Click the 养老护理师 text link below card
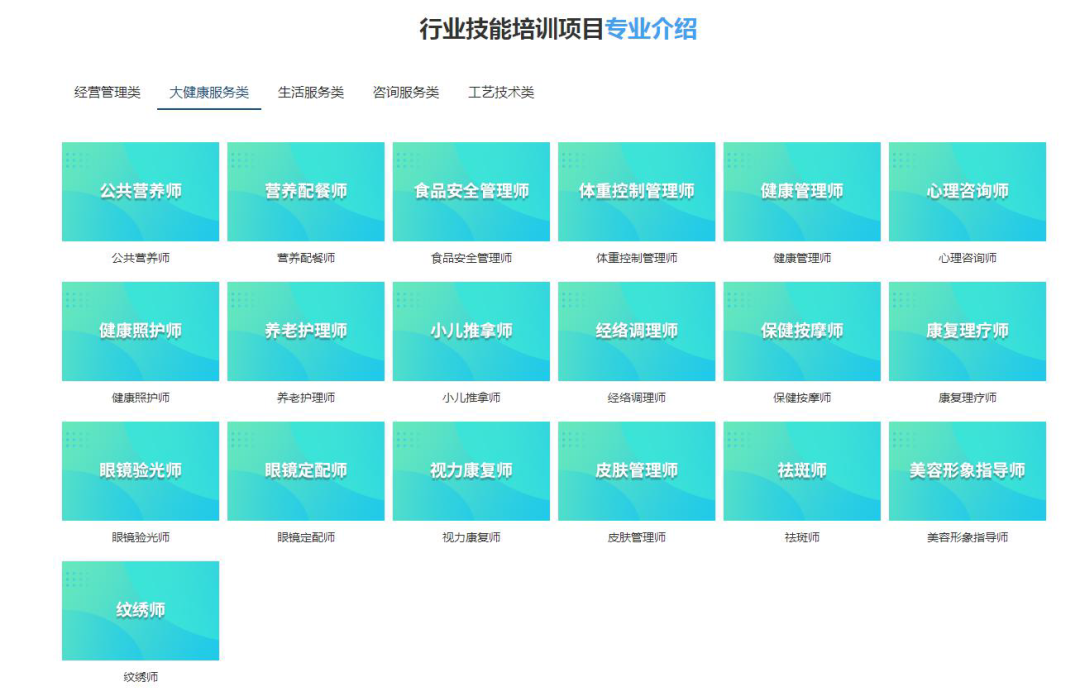This screenshot has width=1080, height=696. point(306,398)
